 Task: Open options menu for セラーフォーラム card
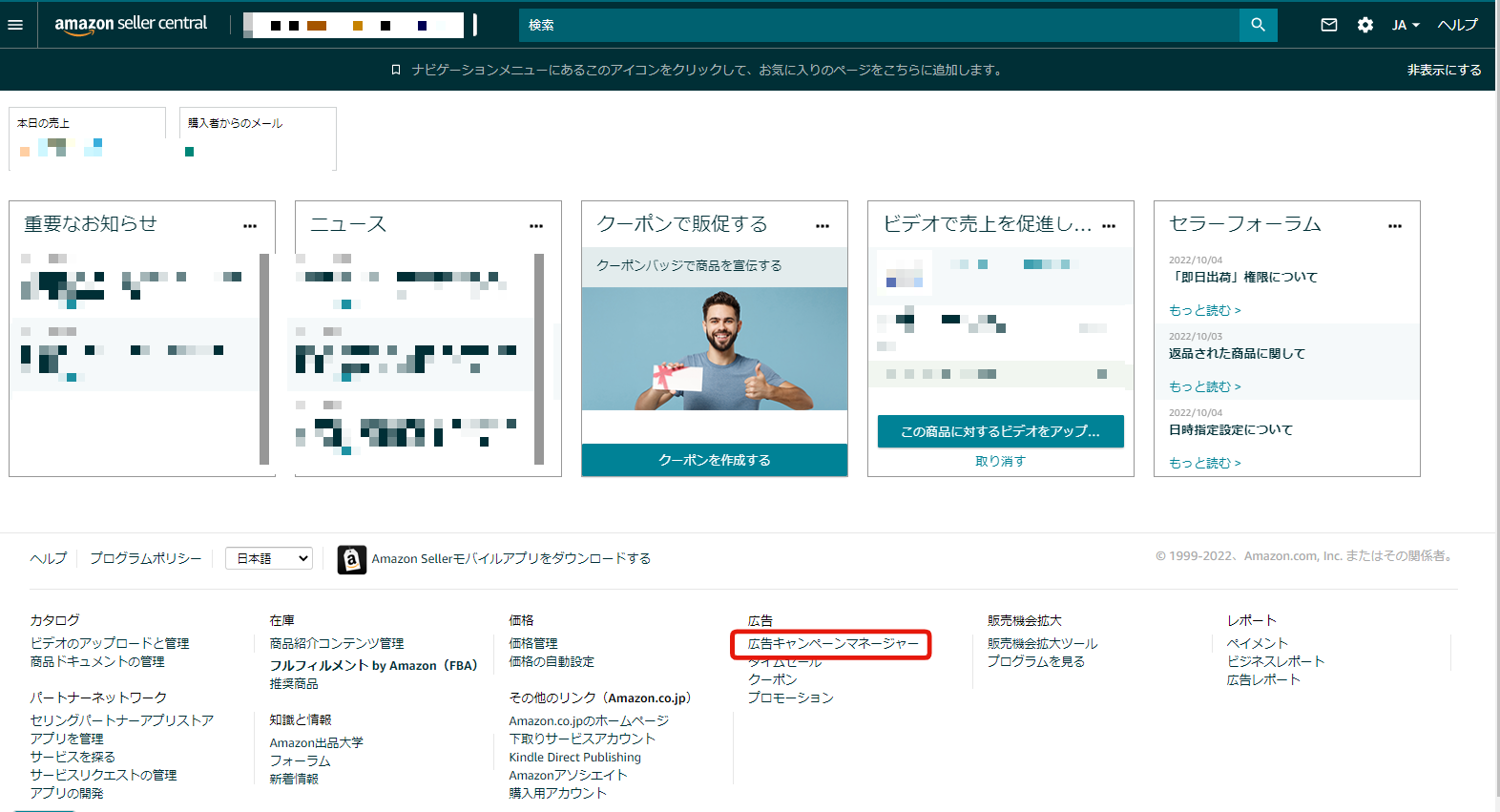pos(1395,226)
